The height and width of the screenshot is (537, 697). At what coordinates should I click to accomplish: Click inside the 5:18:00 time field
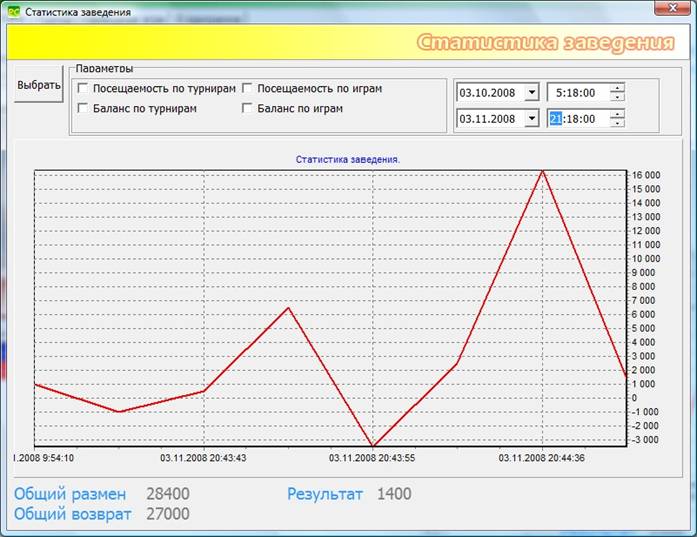577,93
